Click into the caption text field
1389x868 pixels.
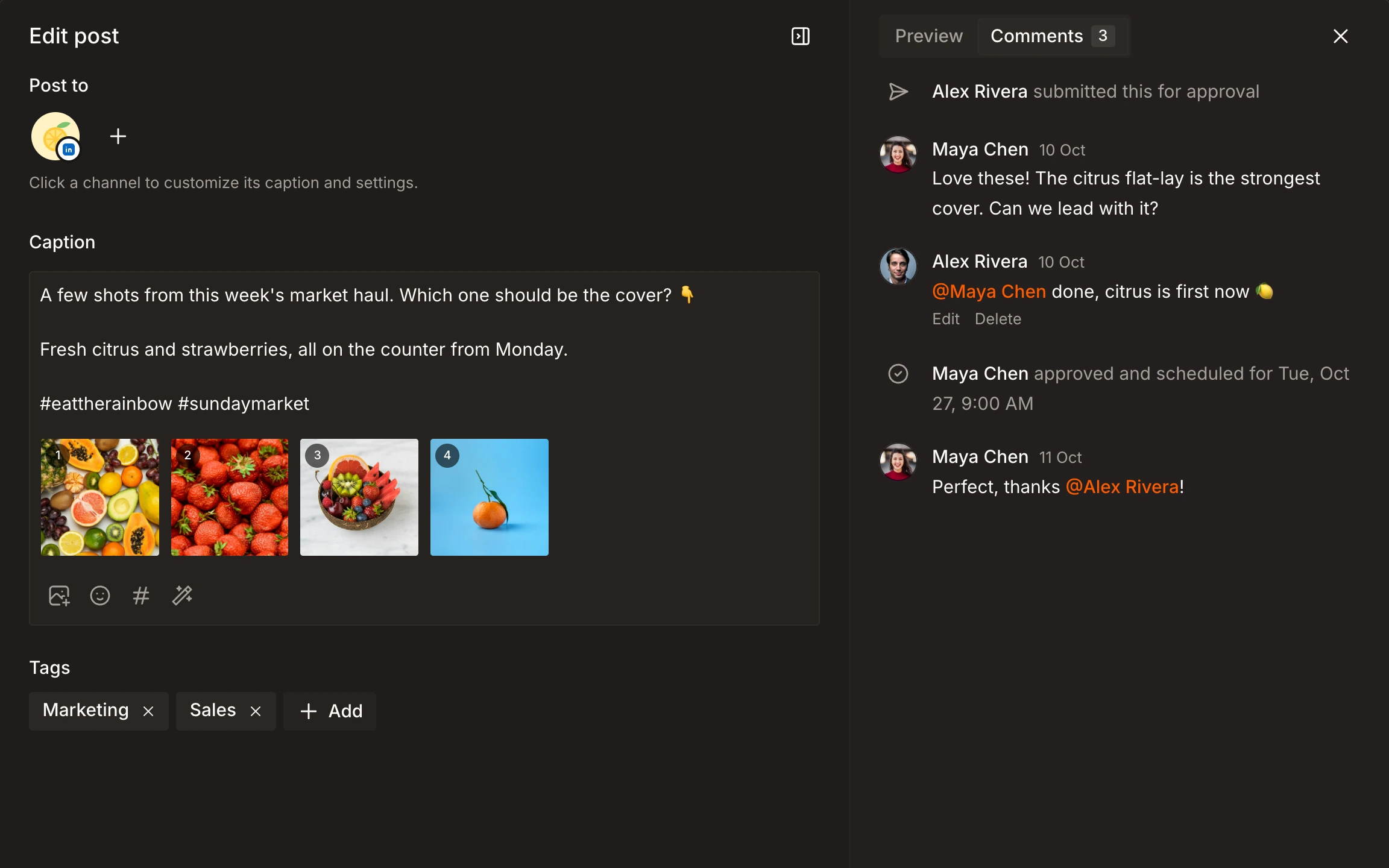point(424,350)
